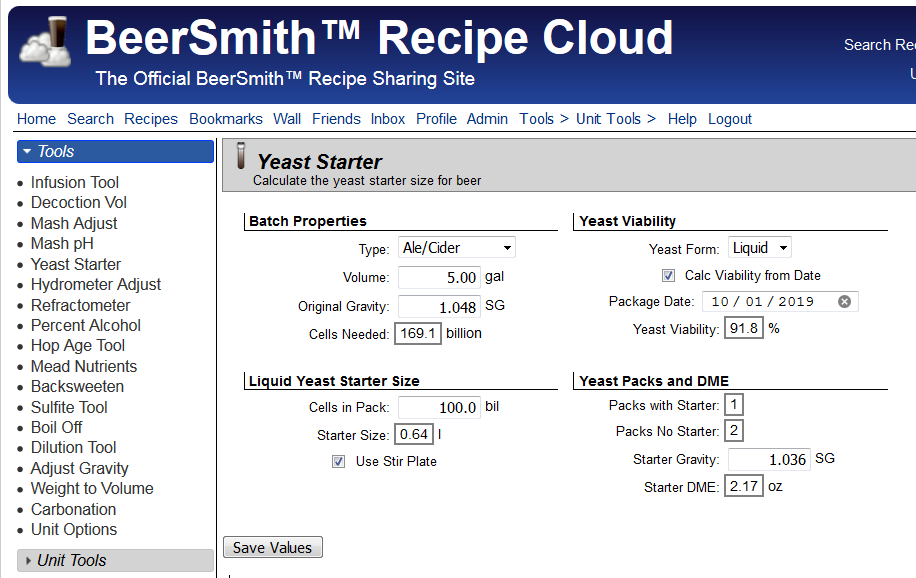Open Bookmarks from the navigation bar

[225, 119]
